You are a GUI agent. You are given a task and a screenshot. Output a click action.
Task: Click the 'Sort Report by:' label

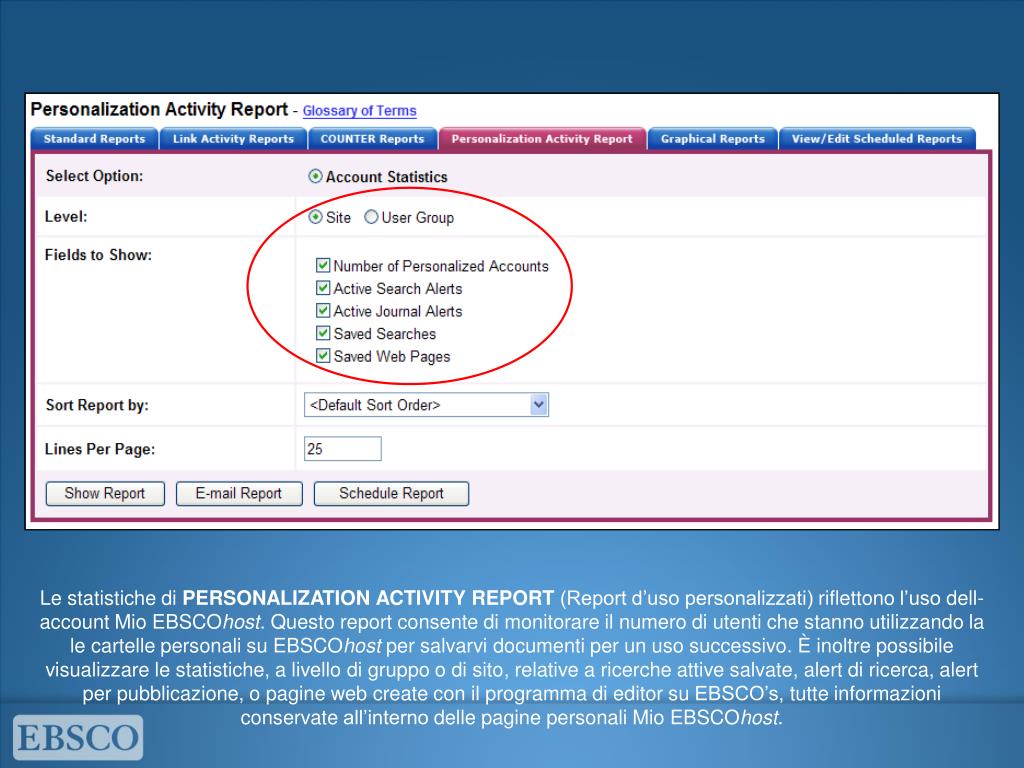click(x=97, y=405)
